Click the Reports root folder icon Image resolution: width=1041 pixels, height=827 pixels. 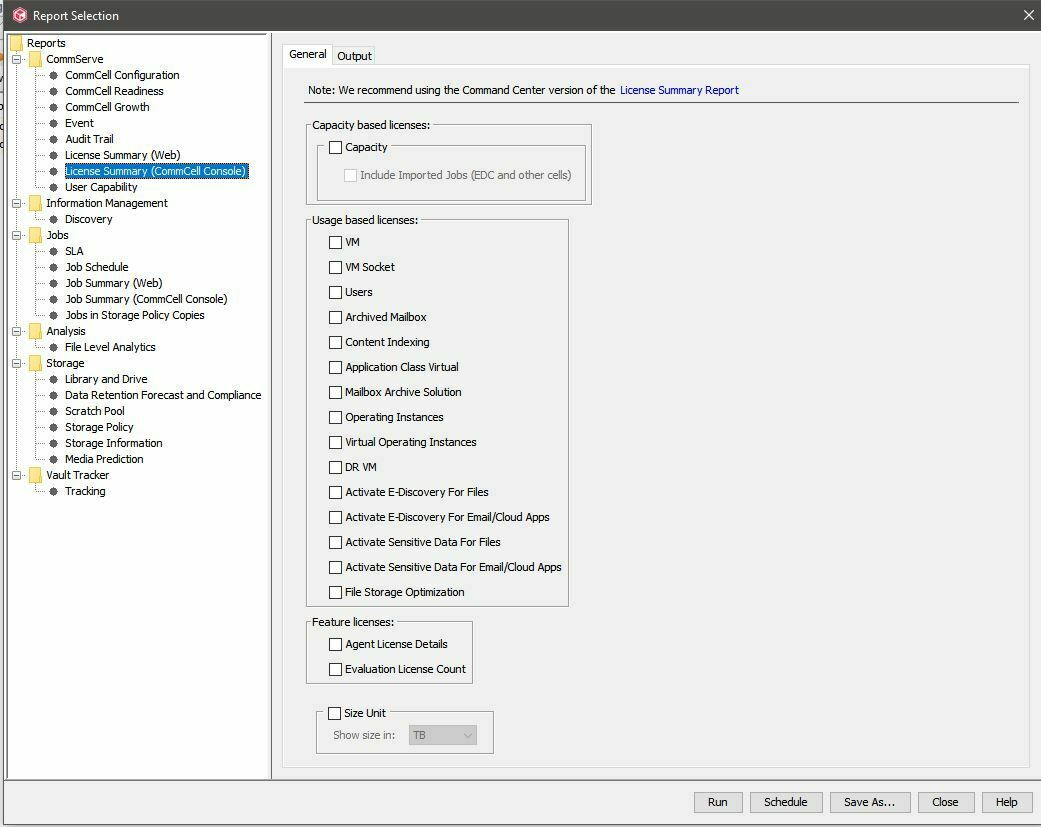click(17, 43)
